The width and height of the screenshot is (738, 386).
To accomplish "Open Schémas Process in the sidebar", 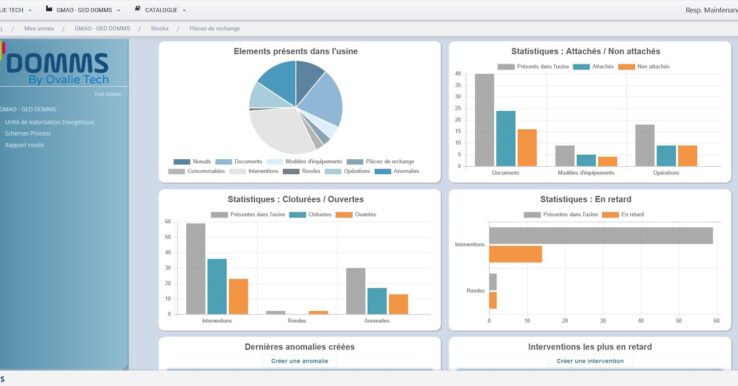I will [x=28, y=134].
